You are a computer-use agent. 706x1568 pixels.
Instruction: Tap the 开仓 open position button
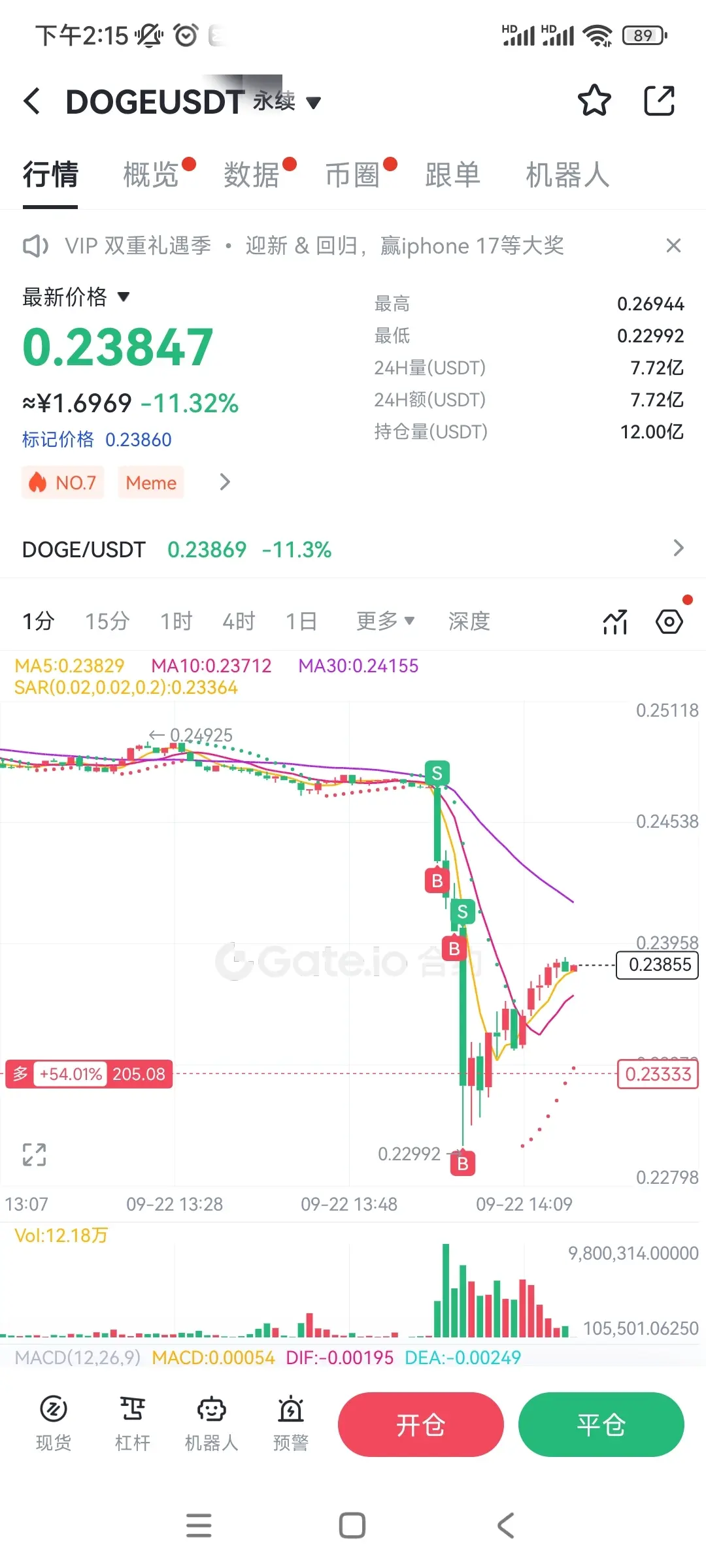click(421, 1424)
